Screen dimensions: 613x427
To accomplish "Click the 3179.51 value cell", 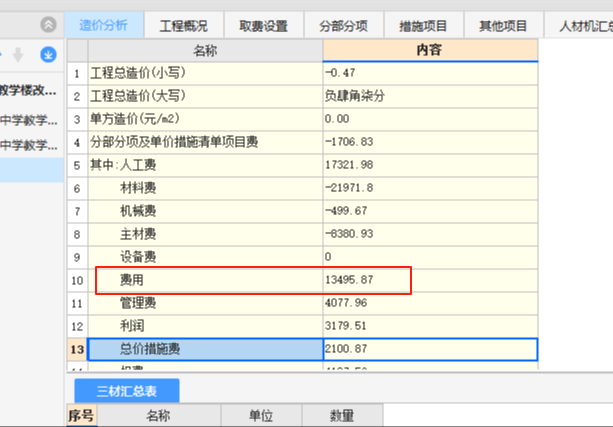I will (430, 327).
